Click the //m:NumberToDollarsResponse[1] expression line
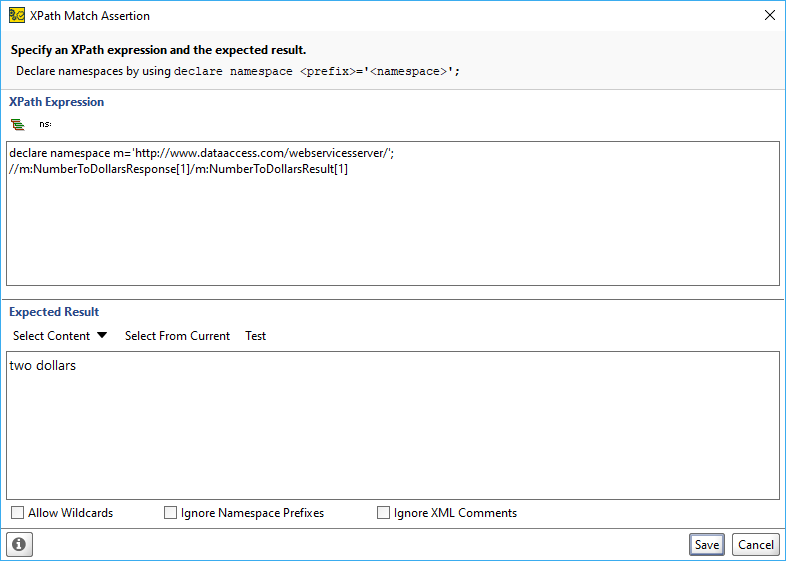 [178, 169]
